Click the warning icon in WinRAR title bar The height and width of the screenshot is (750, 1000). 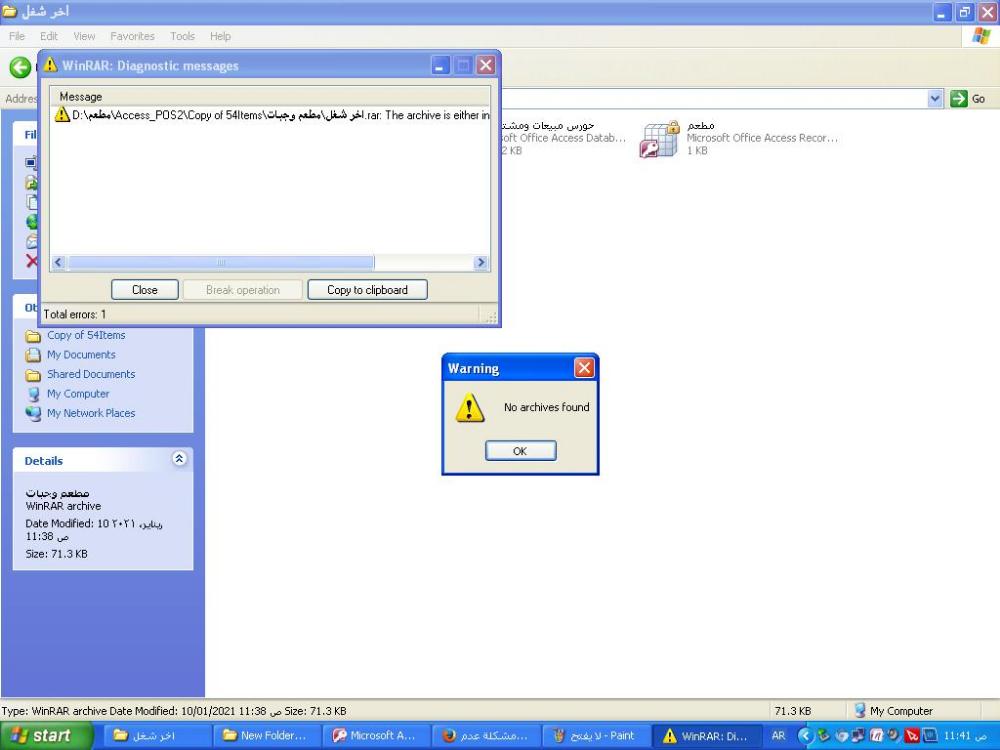click(50, 65)
